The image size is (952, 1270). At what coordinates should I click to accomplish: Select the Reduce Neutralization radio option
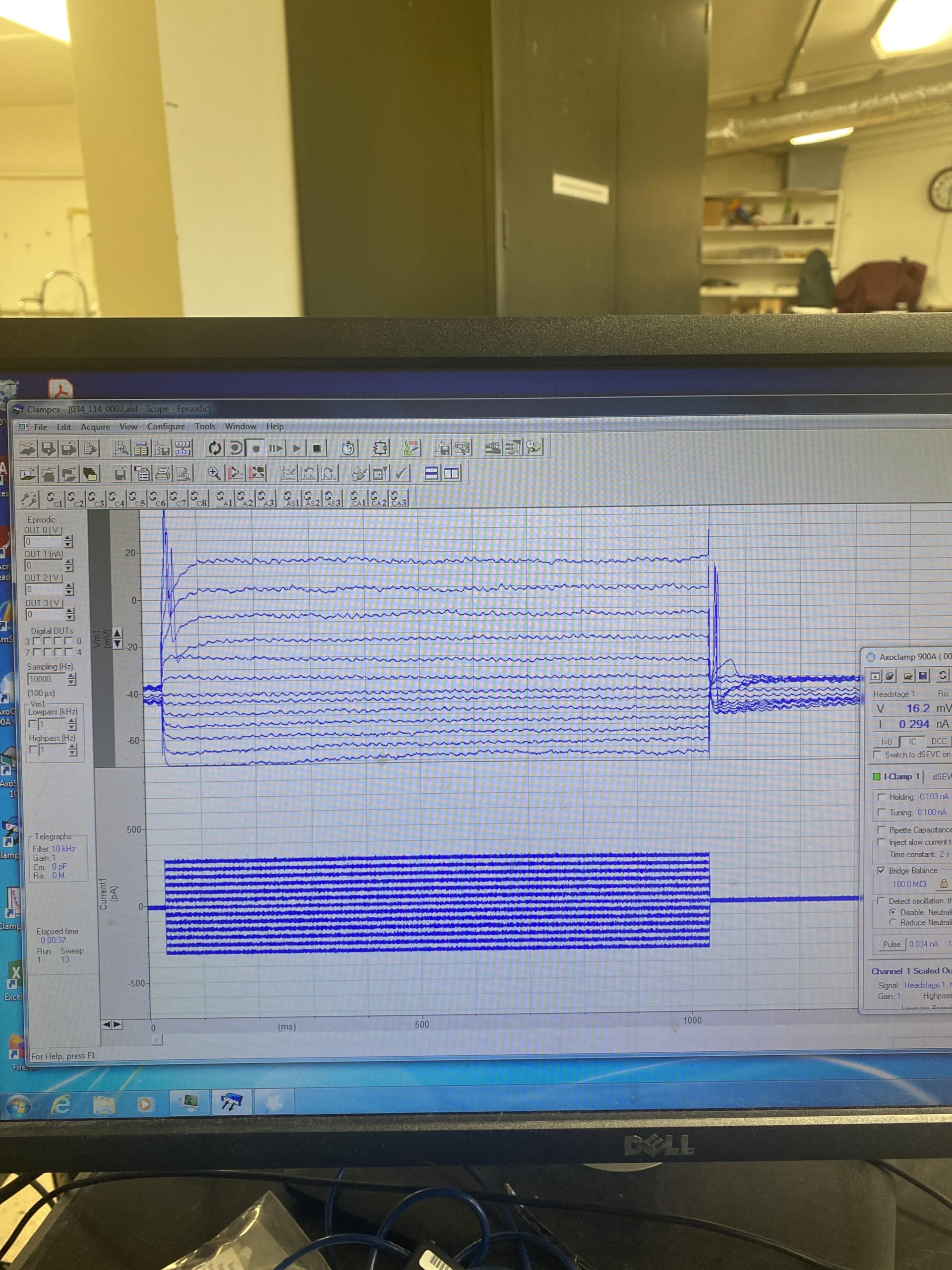click(892, 922)
